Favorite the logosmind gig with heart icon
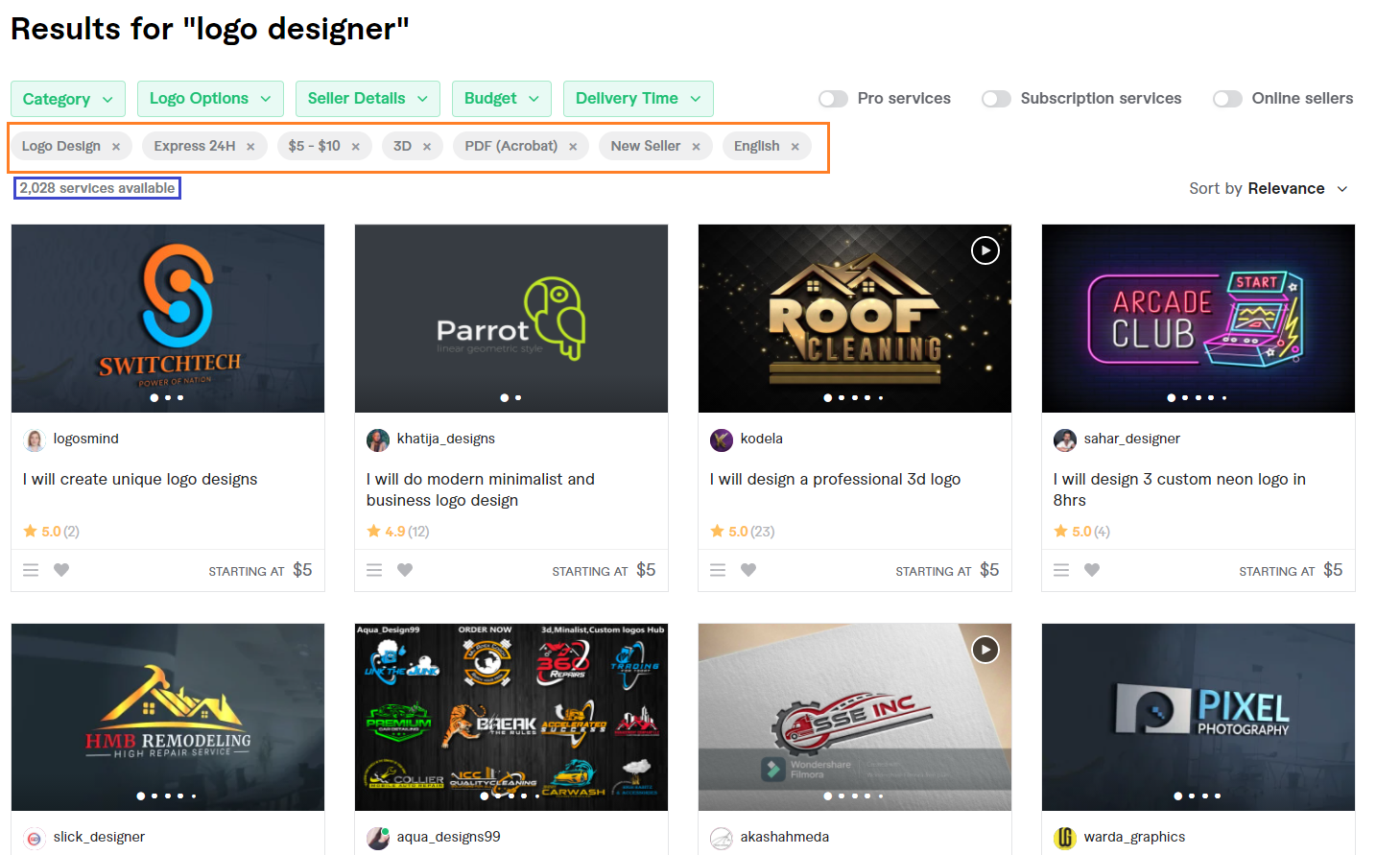Image resolution: width=1400 pixels, height=855 pixels. pyautogui.click(x=61, y=570)
